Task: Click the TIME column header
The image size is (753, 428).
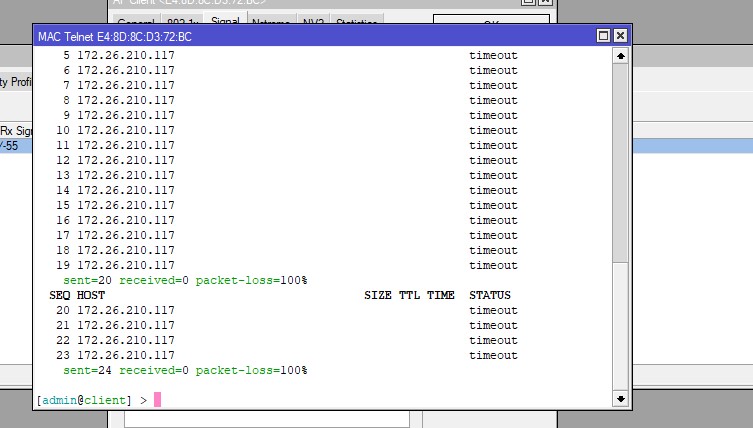Action: coord(441,295)
